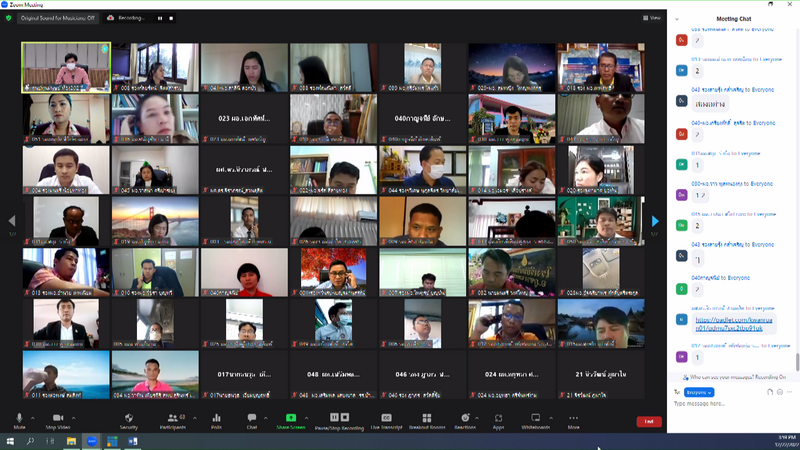Select participant tile named 046
Screen dimensions: 800x450
tap(422, 374)
